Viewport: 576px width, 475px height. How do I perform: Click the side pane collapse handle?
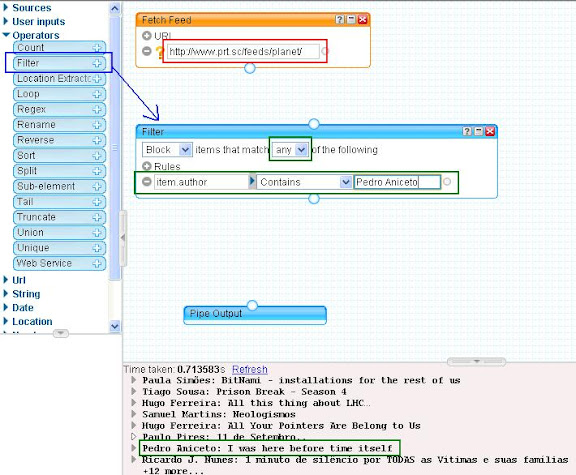point(123,238)
